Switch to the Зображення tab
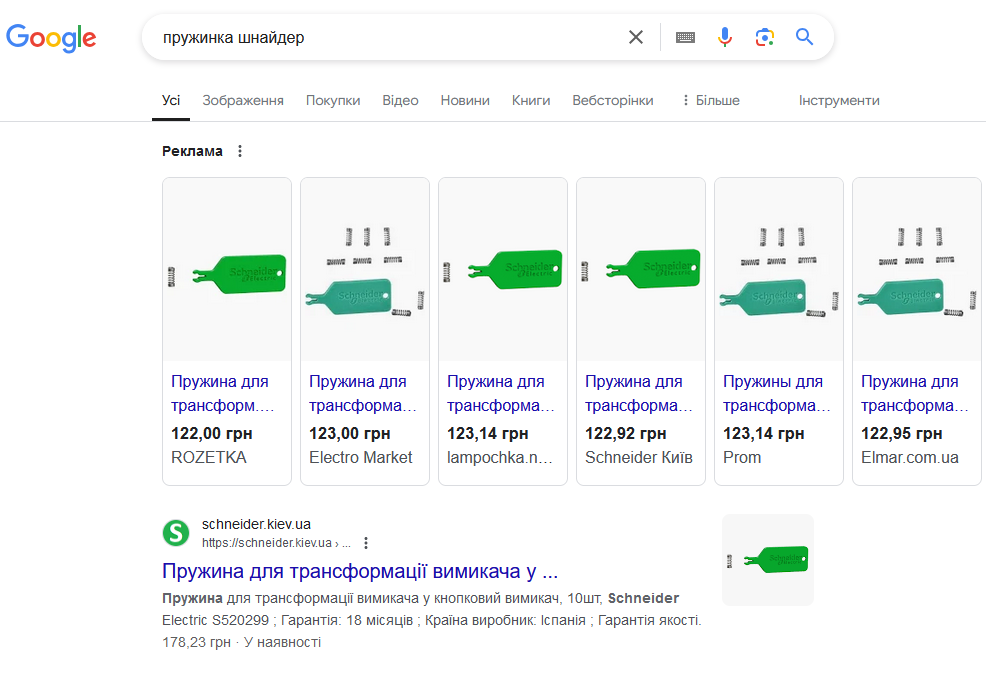Viewport: 986px width, 674px height. [243, 100]
